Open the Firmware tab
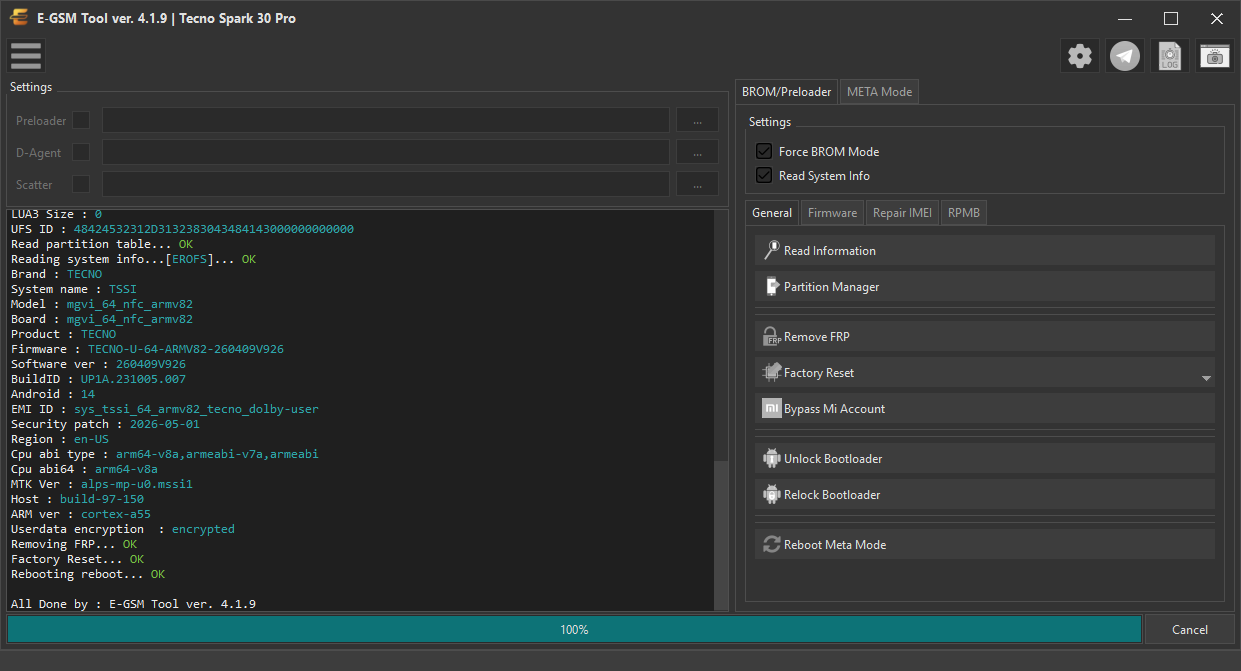The height and width of the screenshot is (671, 1241). tap(832, 213)
